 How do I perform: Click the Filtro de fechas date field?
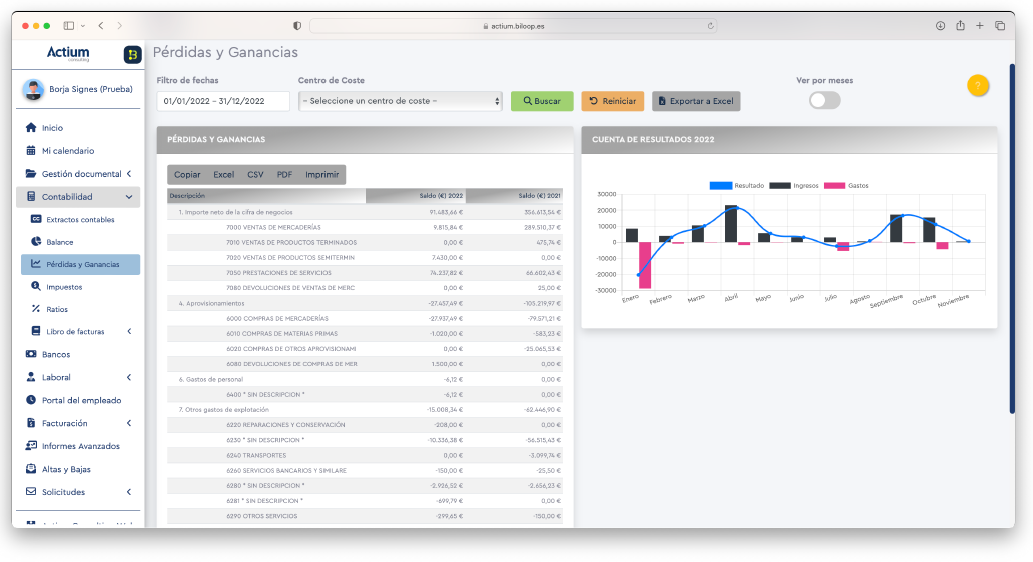223,101
